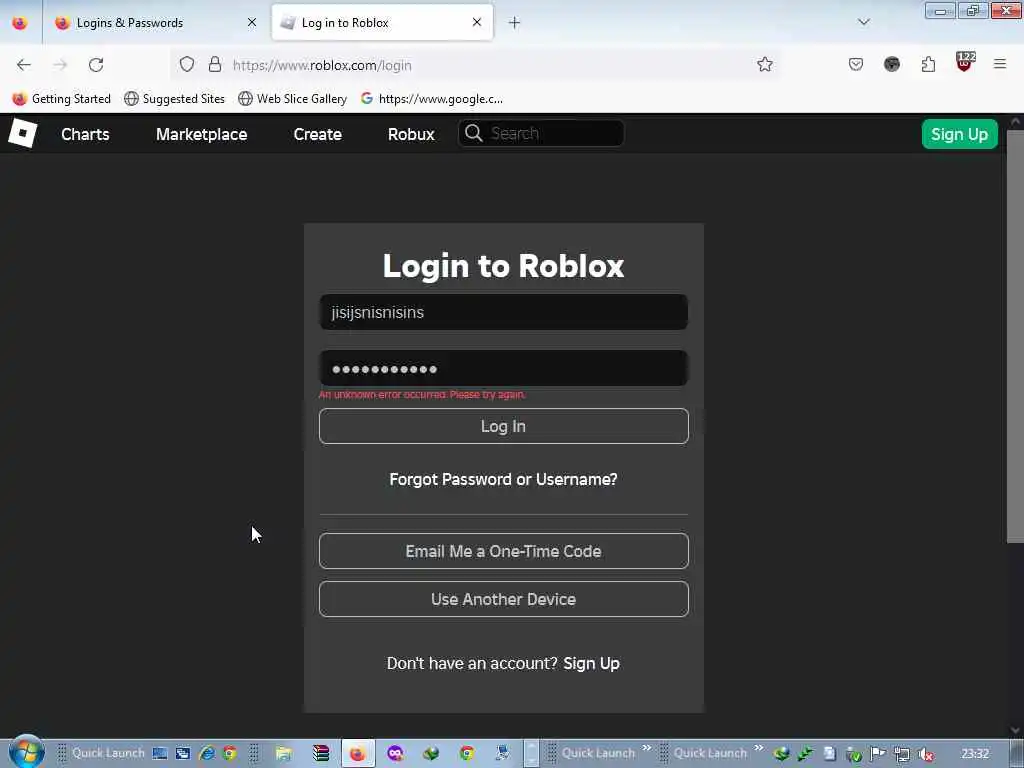View site security via the padlock icon
The height and width of the screenshot is (768, 1024).
pyautogui.click(x=214, y=64)
